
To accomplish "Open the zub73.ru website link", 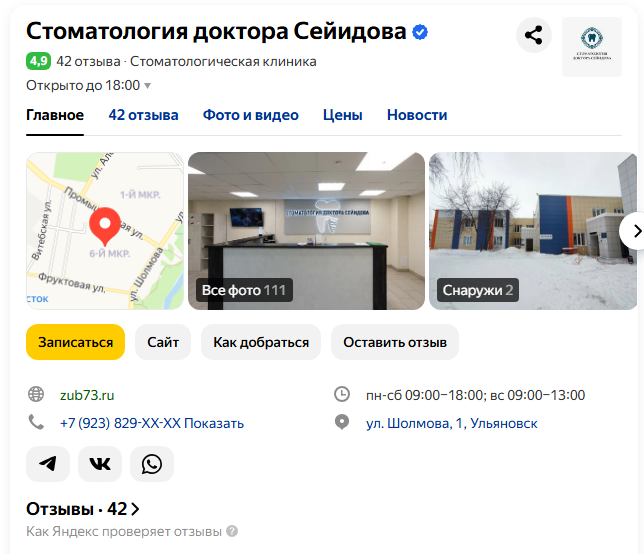I will (x=87, y=395).
